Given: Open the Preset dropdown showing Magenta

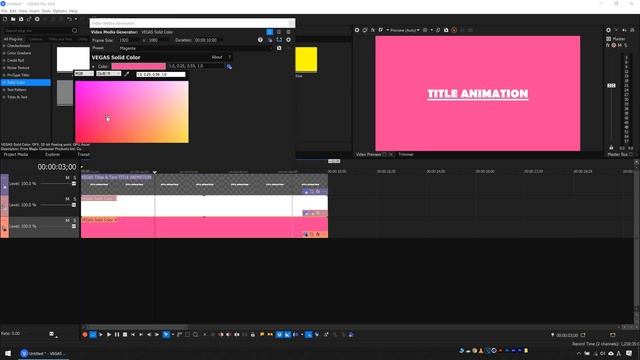Looking at the screenshot, I should (x=195, y=48).
